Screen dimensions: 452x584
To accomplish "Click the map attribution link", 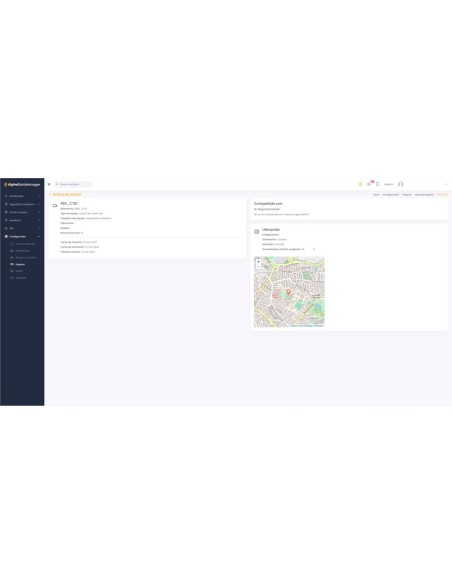I will (x=307, y=326).
